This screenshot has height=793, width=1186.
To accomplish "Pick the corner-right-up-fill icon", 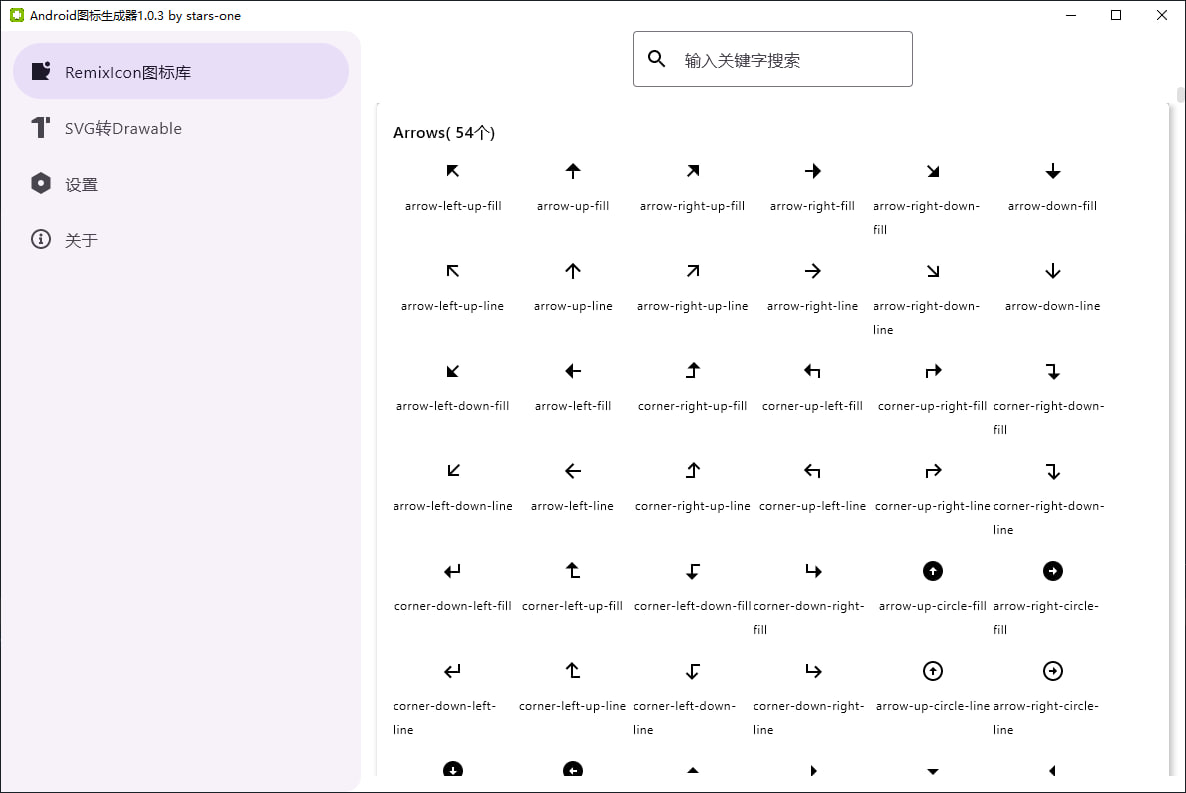I will click(692, 371).
